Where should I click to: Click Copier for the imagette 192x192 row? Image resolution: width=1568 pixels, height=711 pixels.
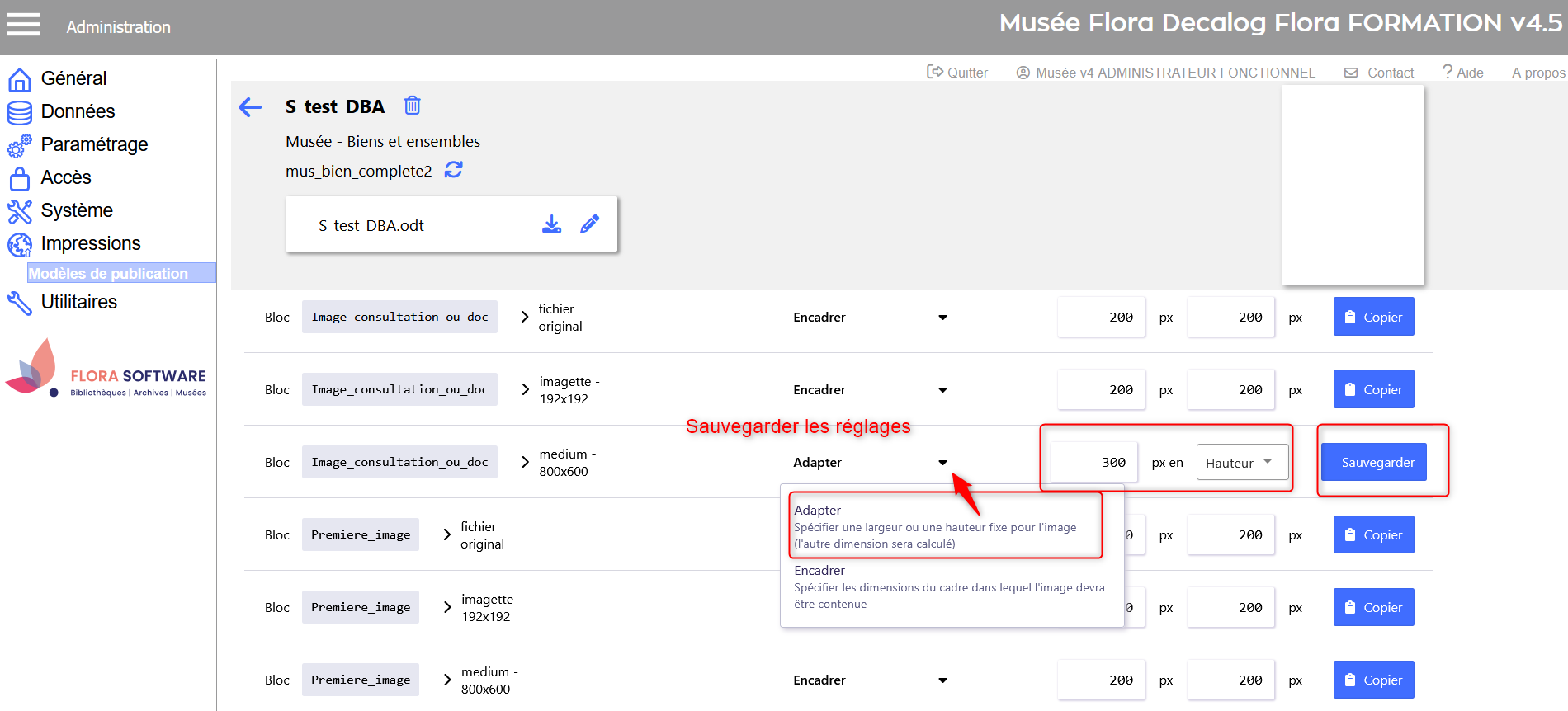(x=1373, y=389)
